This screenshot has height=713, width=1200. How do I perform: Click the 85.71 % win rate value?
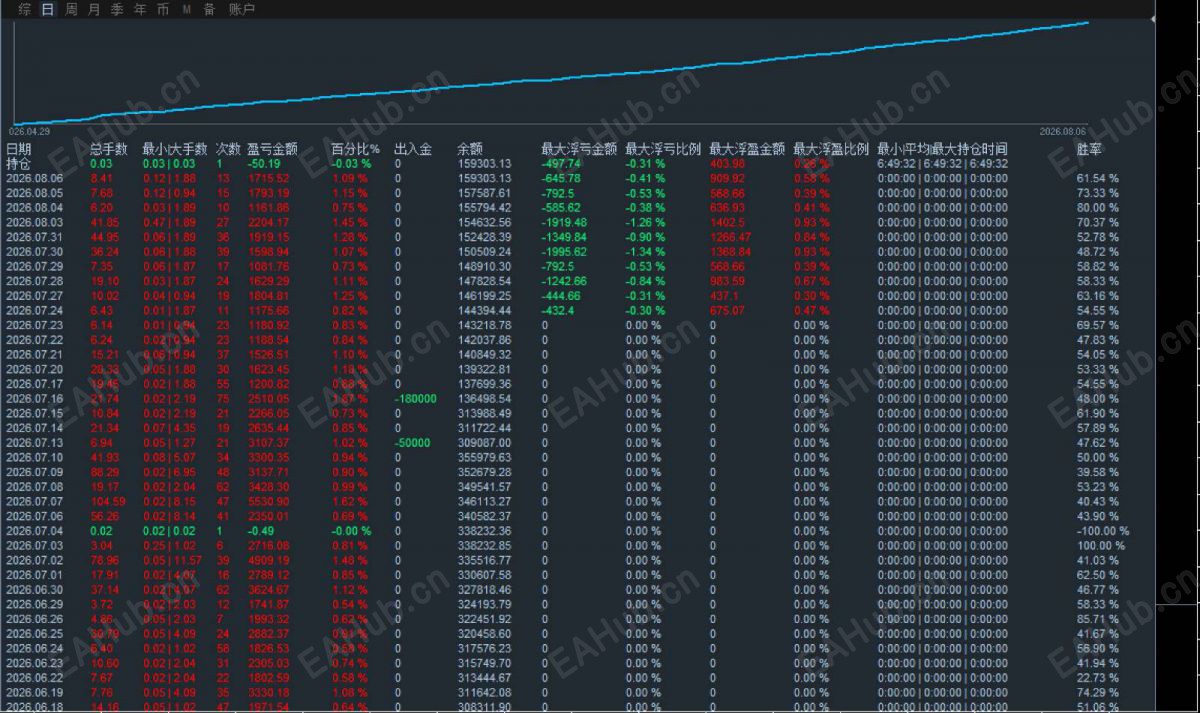coord(1098,619)
